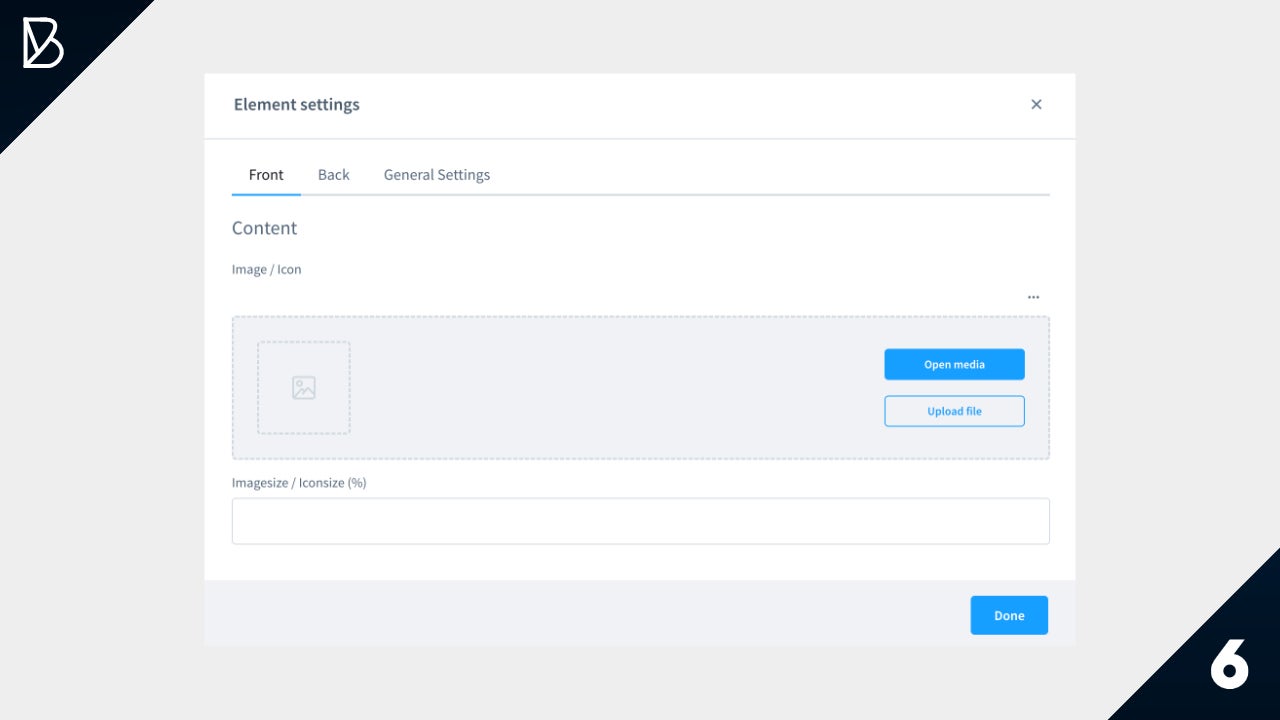Confirm with the Done button

coord(1009,615)
